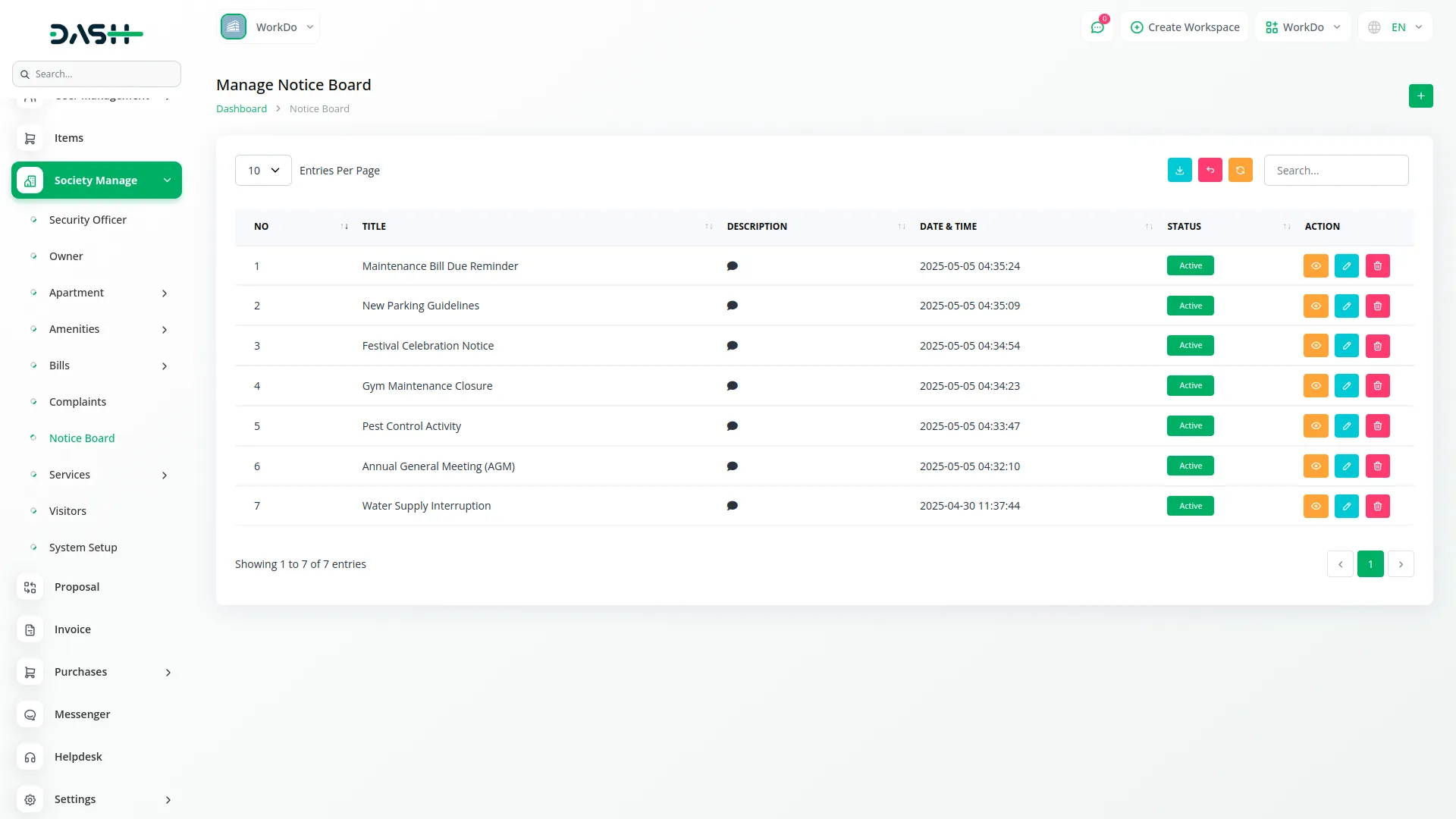Open the entries per page dropdown
The image size is (1456, 819).
(263, 171)
